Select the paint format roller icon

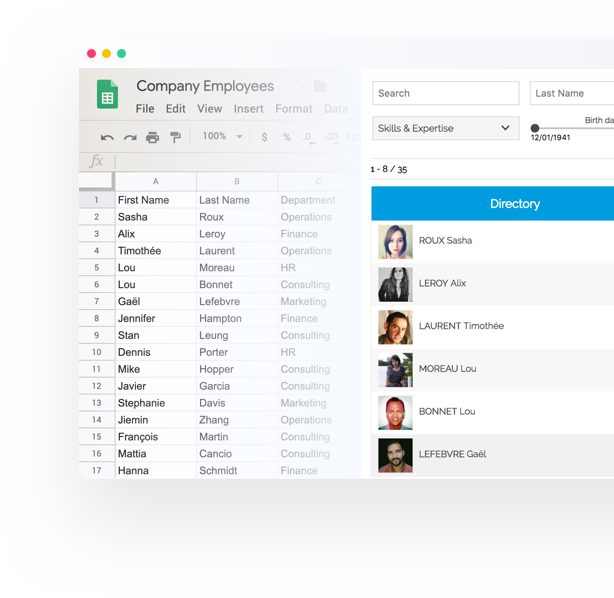pyautogui.click(x=175, y=137)
